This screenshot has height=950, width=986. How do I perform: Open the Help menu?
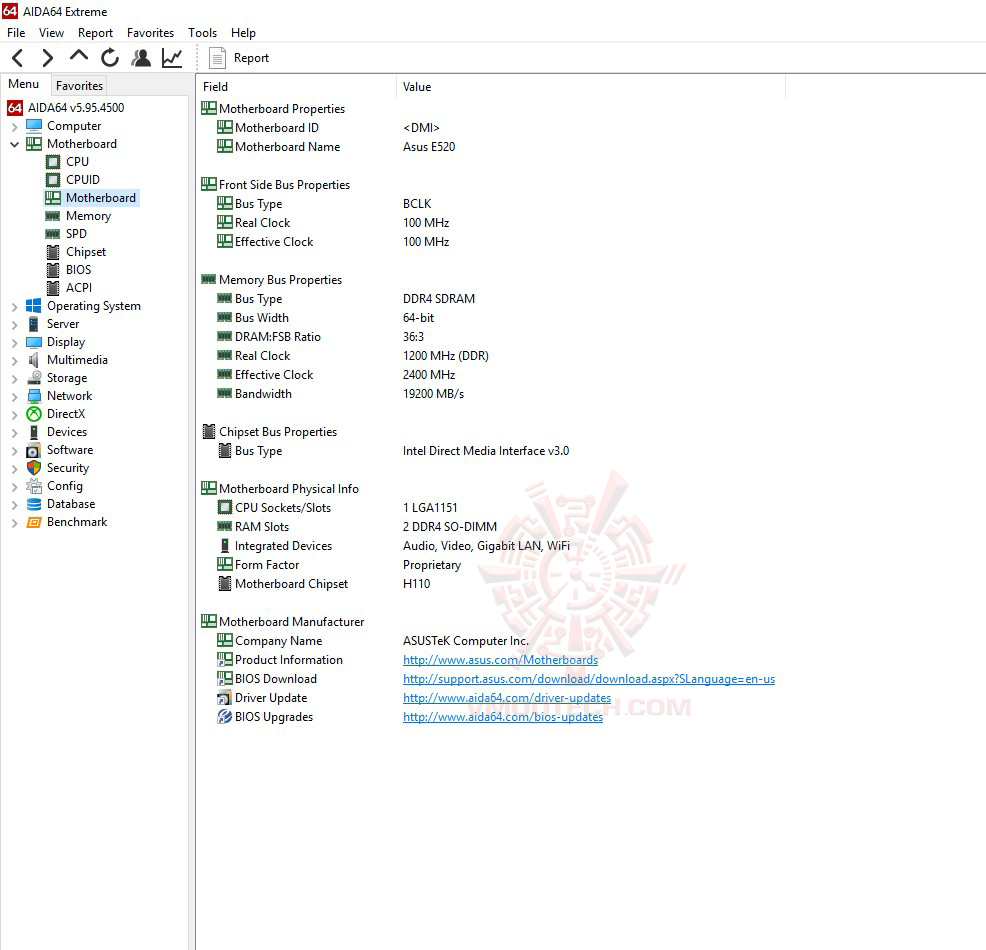243,33
